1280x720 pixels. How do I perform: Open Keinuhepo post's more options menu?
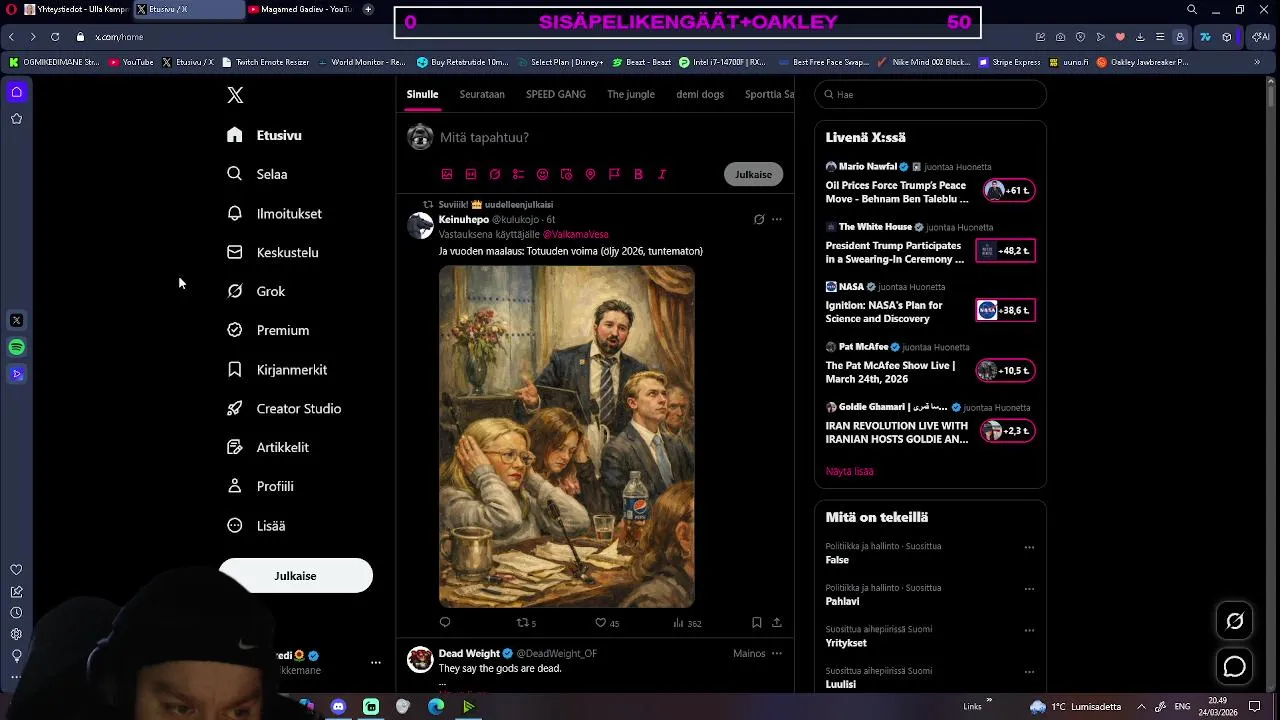click(x=777, y=219)
